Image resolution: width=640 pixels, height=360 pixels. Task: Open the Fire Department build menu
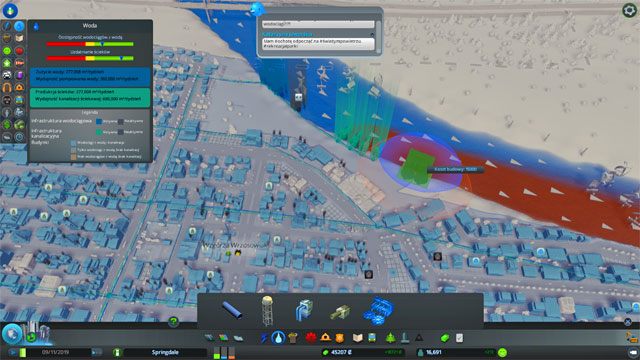click(325, 338)
